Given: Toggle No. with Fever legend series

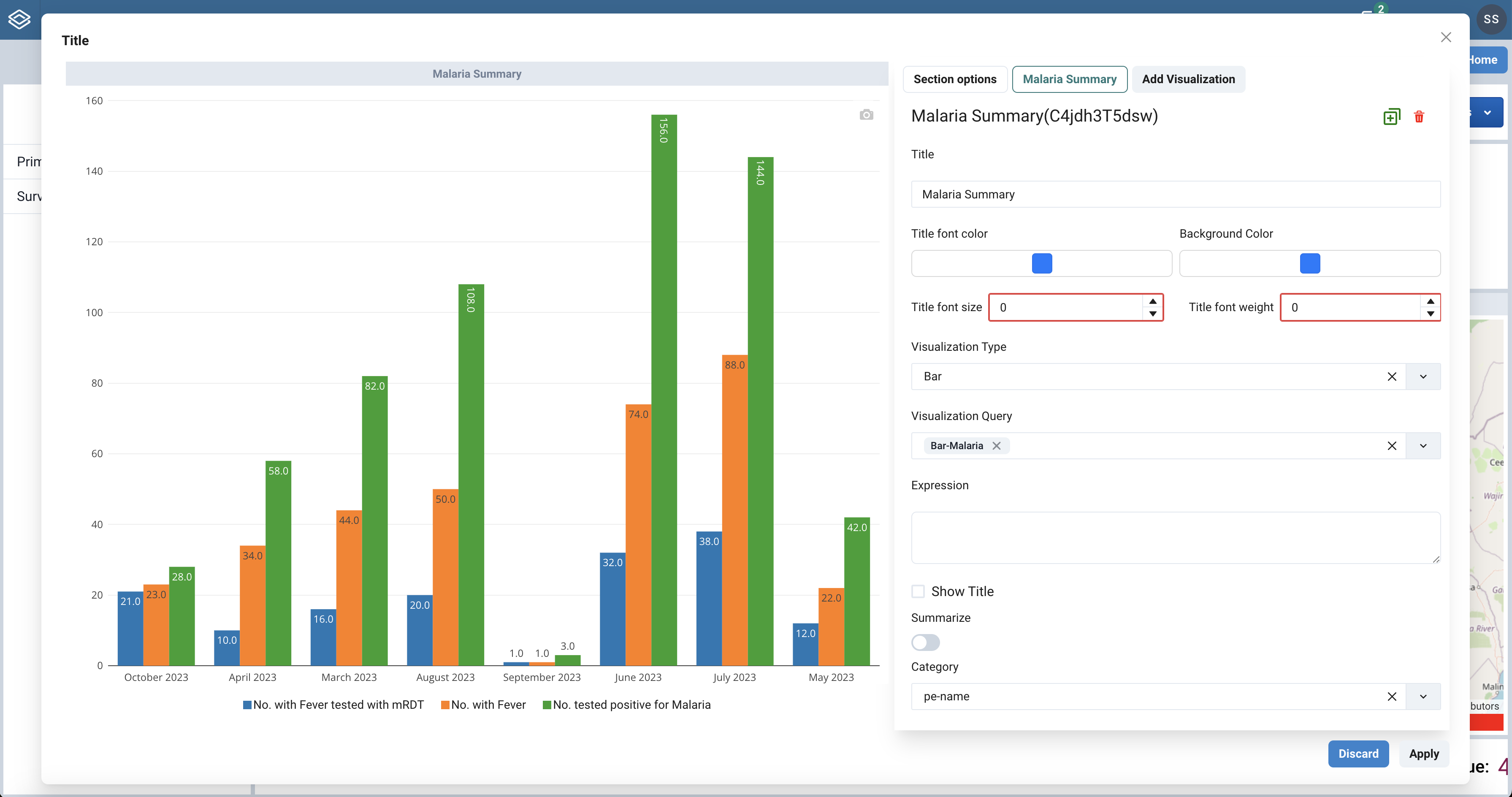Looking at the screenshot, I should coord(483,705).
